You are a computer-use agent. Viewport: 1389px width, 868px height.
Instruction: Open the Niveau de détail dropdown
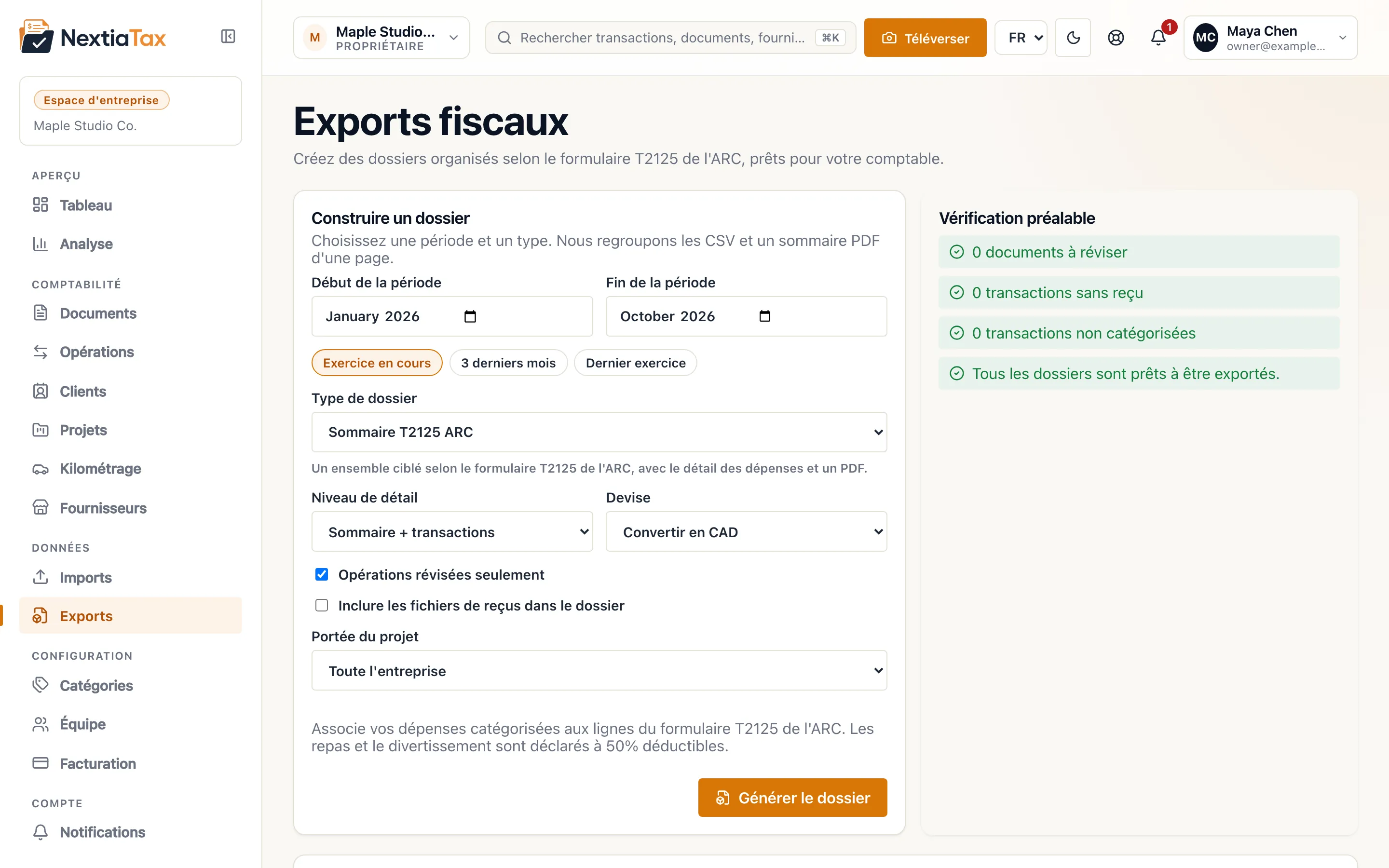452,531
